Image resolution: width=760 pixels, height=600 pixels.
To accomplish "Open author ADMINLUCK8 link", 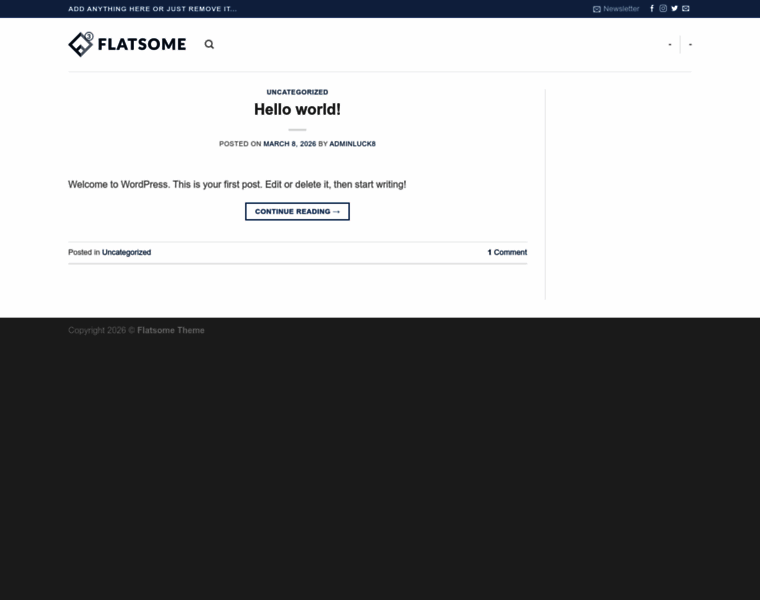I will 352,144.
